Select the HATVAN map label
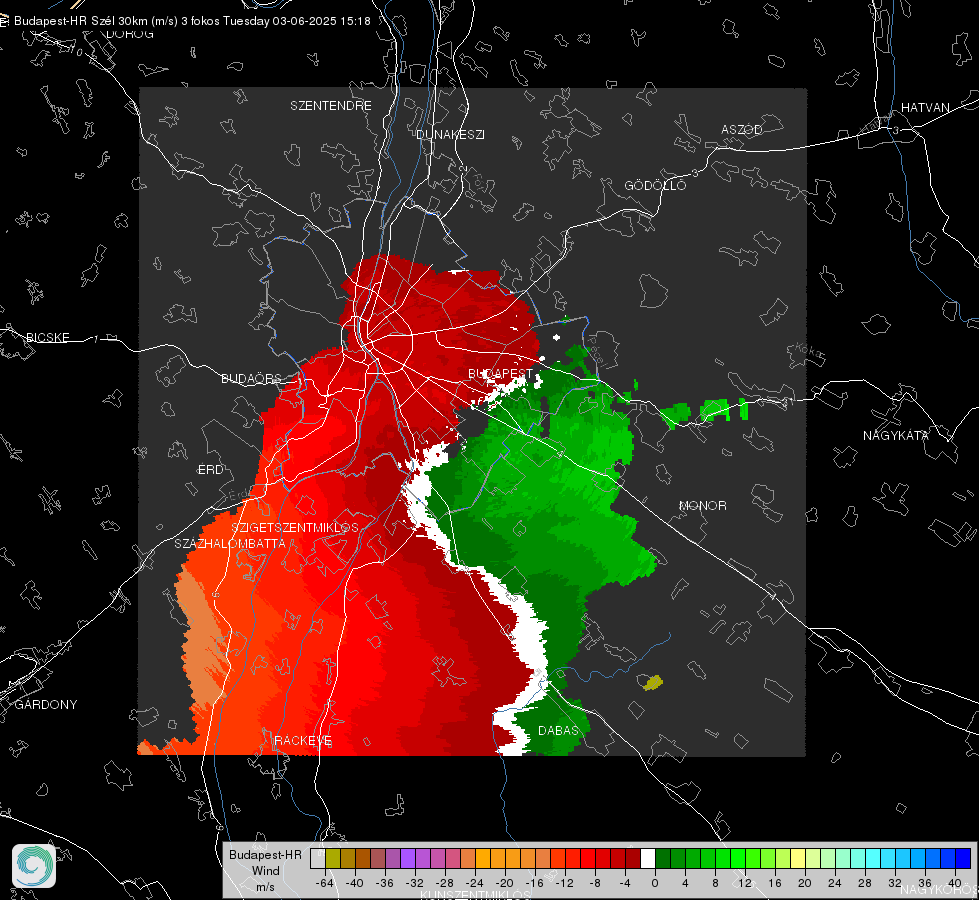The width and height of the screenshot is (979, 900). tap(925, 107)
